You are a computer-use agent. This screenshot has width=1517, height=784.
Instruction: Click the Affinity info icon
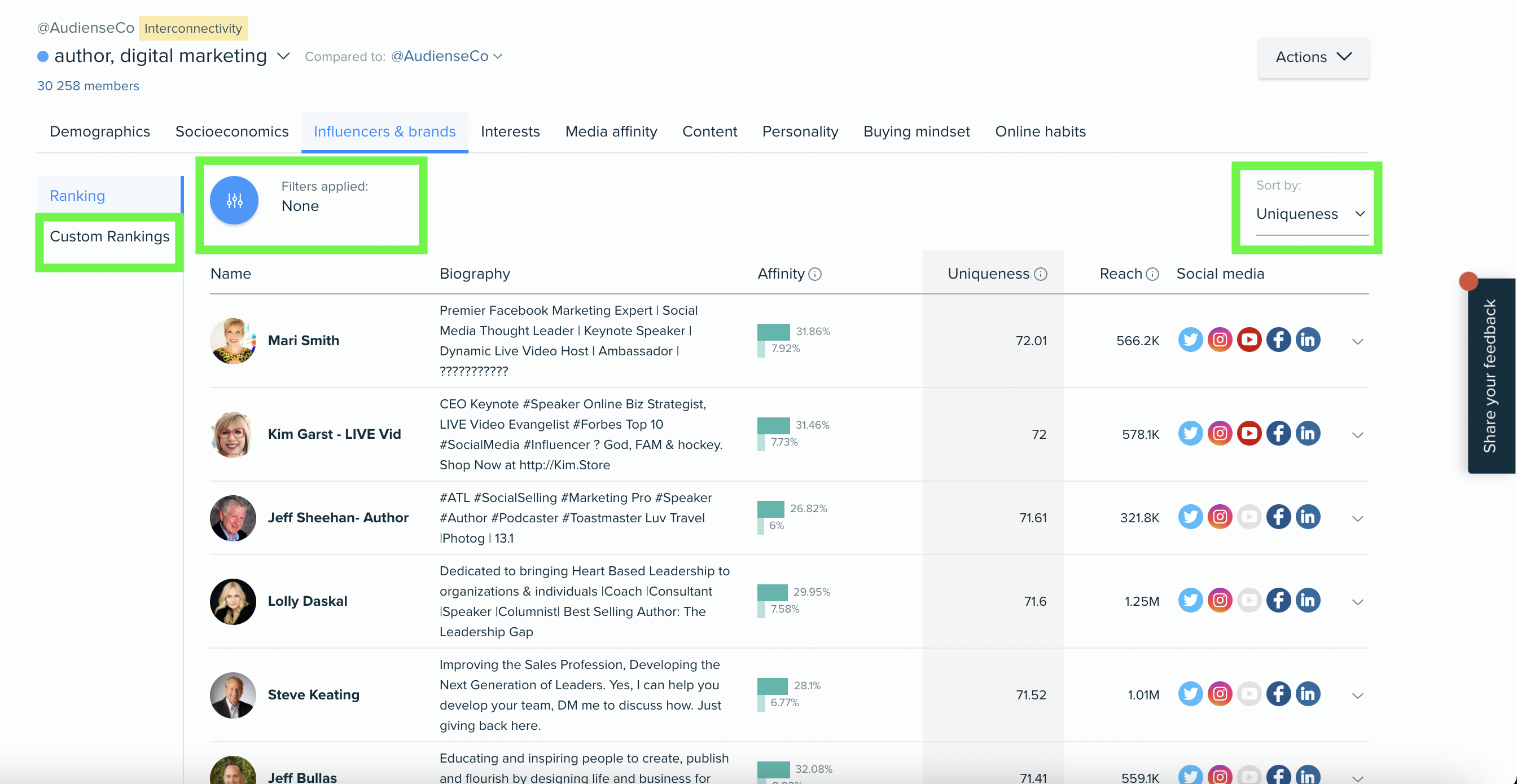[815, 274]
